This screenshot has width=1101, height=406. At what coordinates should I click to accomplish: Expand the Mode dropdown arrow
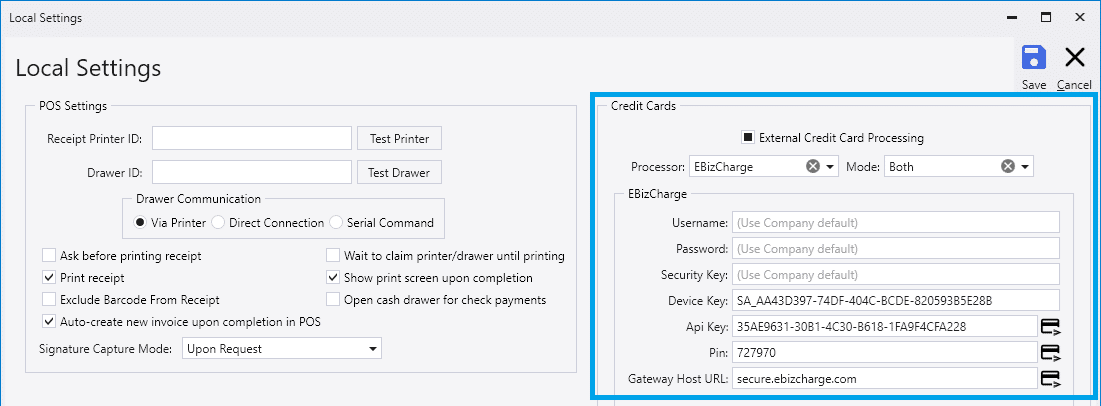(x=1024, y=167)
